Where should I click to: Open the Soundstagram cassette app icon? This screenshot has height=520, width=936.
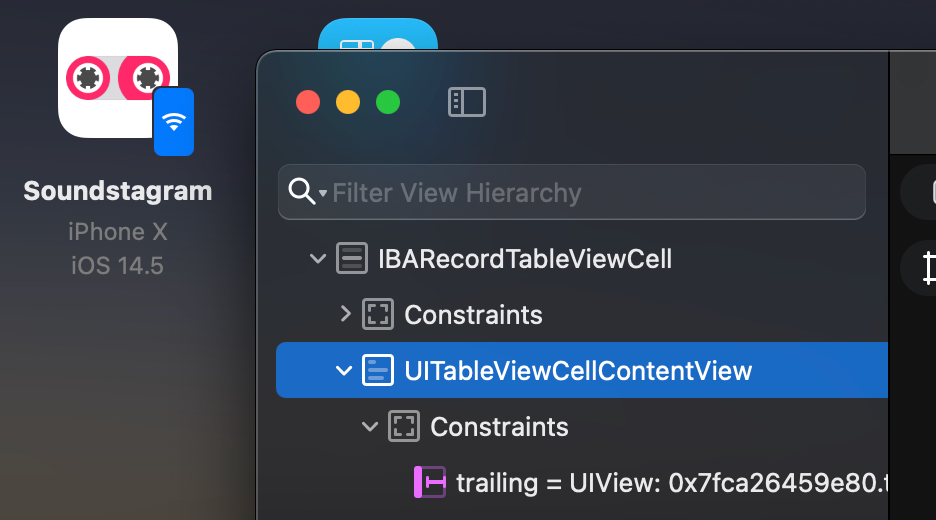click(110, 76)
